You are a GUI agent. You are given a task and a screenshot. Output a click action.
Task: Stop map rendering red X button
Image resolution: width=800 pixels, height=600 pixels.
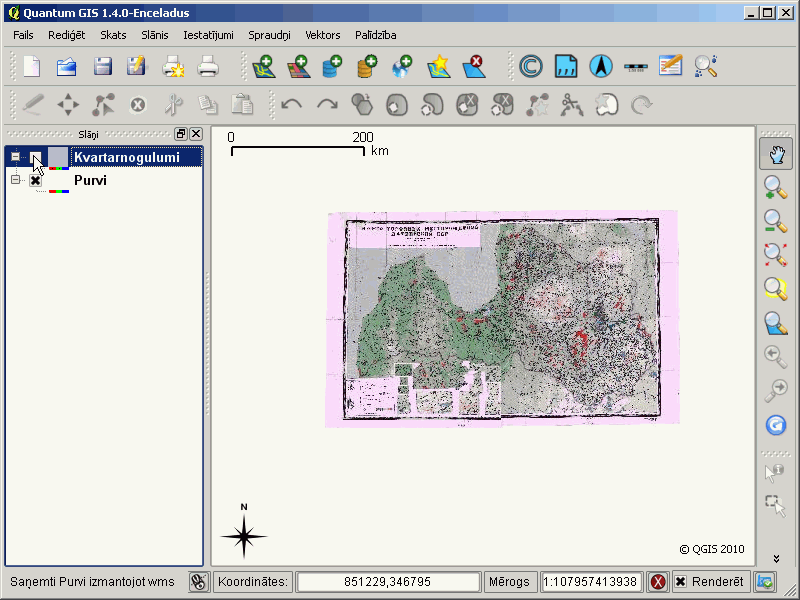658,582
